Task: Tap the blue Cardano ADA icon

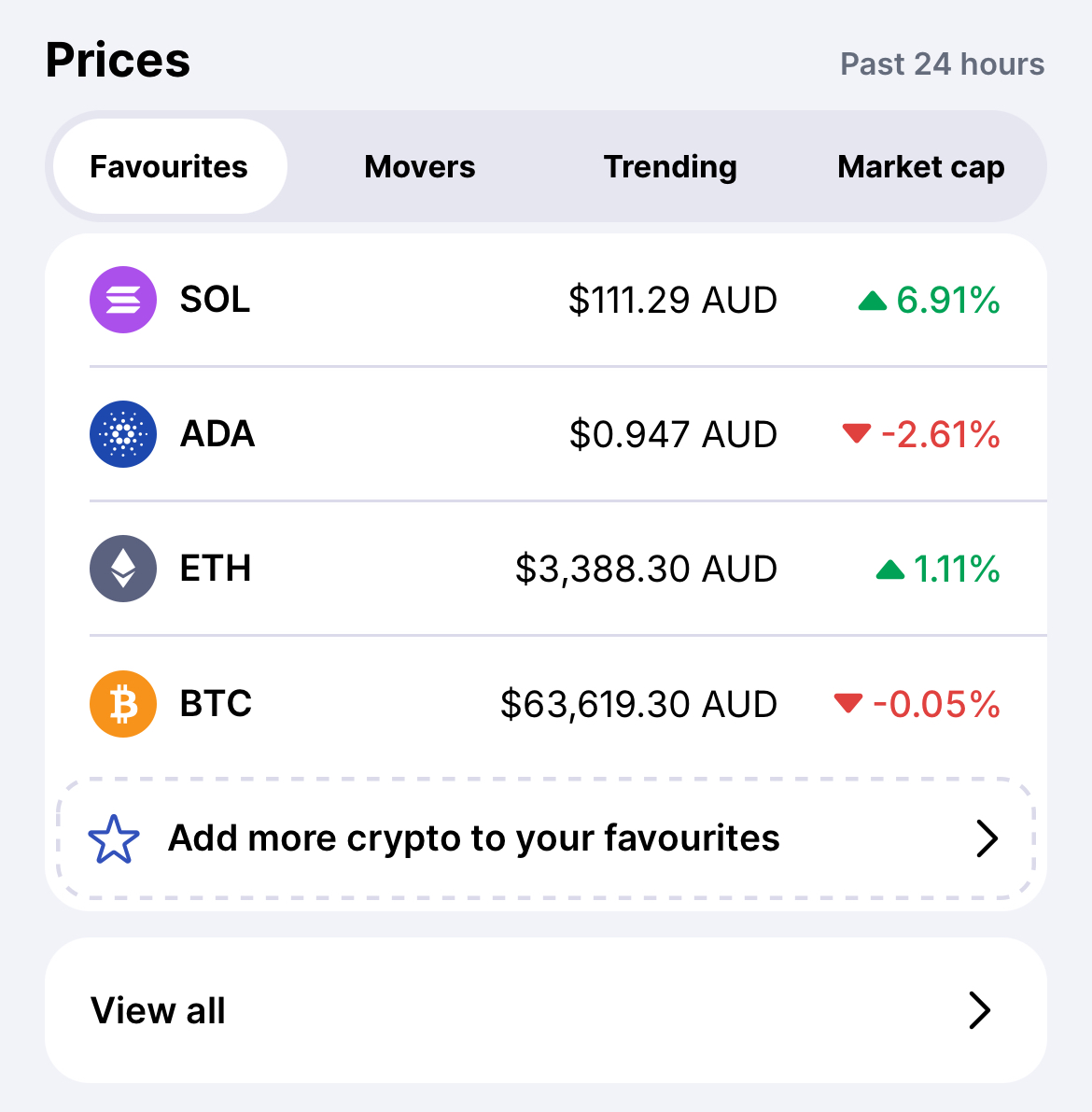Action: tap(122, 434)
